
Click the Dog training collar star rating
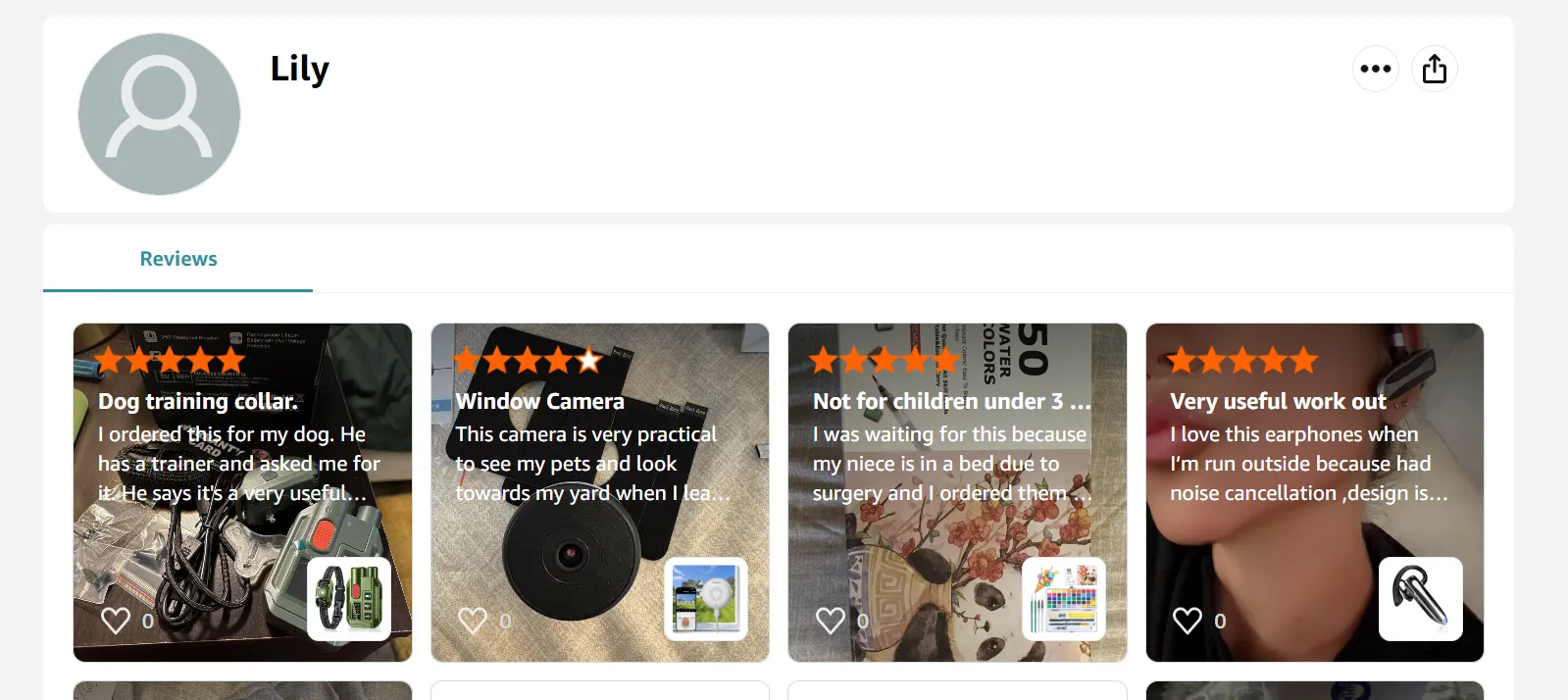[171, 360]
